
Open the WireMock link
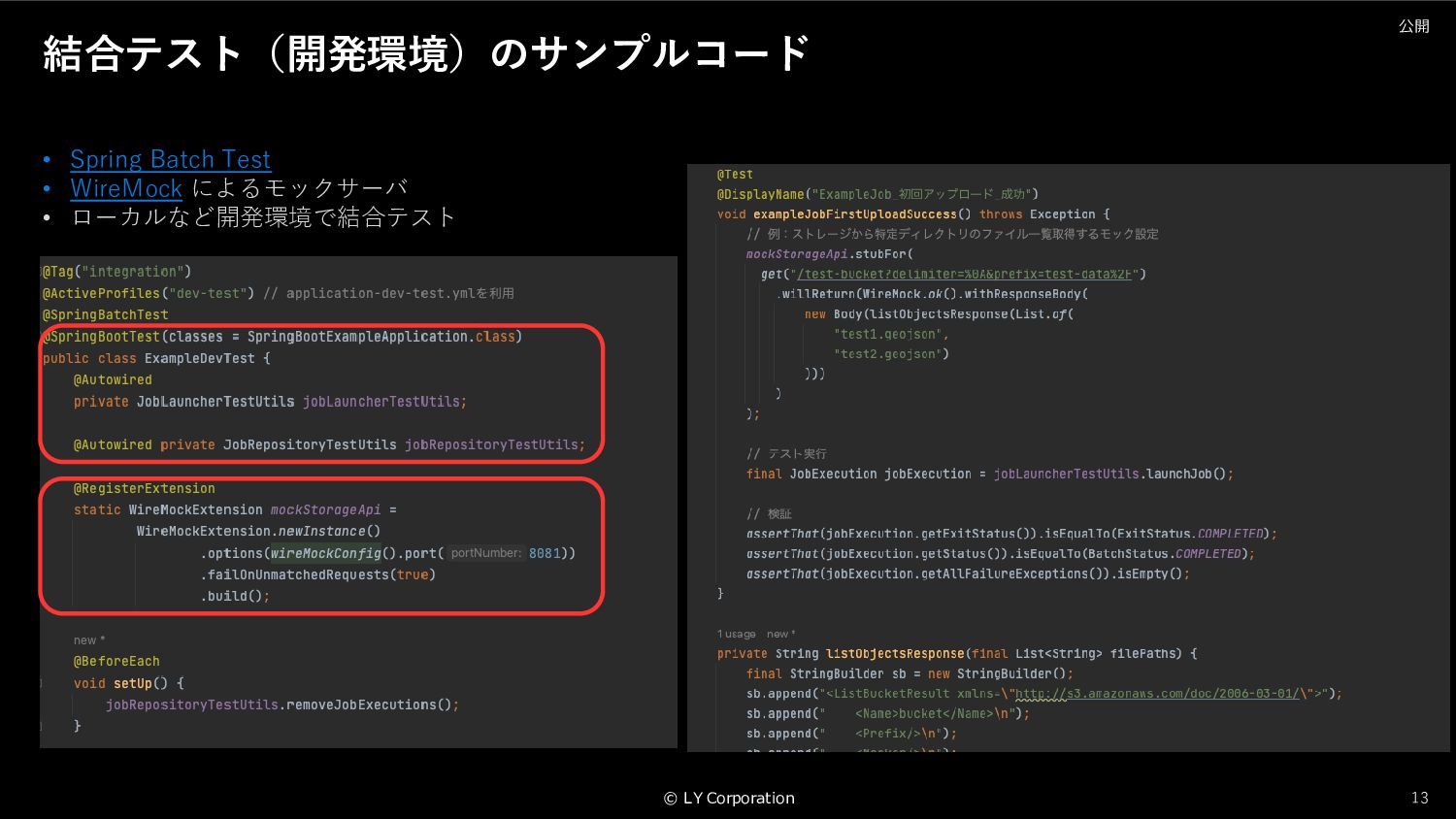126,188
